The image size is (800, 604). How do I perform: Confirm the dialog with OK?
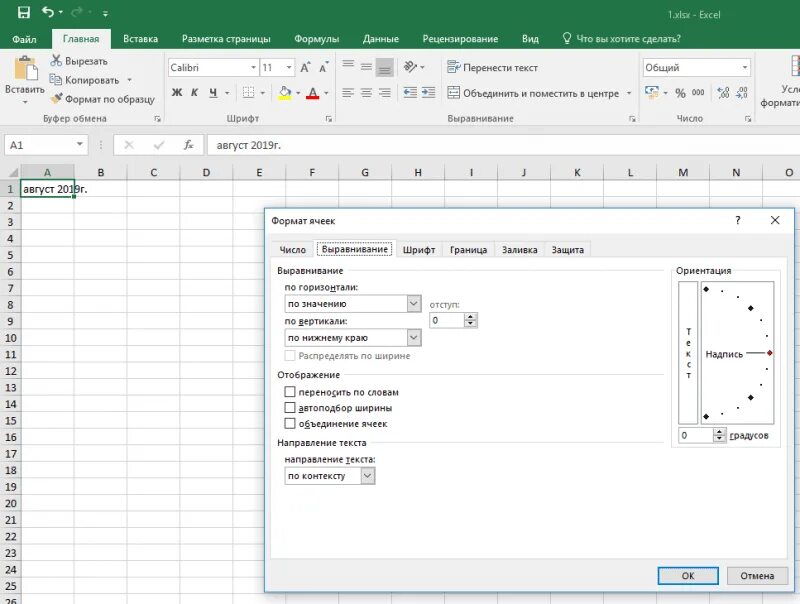[688, 575]
